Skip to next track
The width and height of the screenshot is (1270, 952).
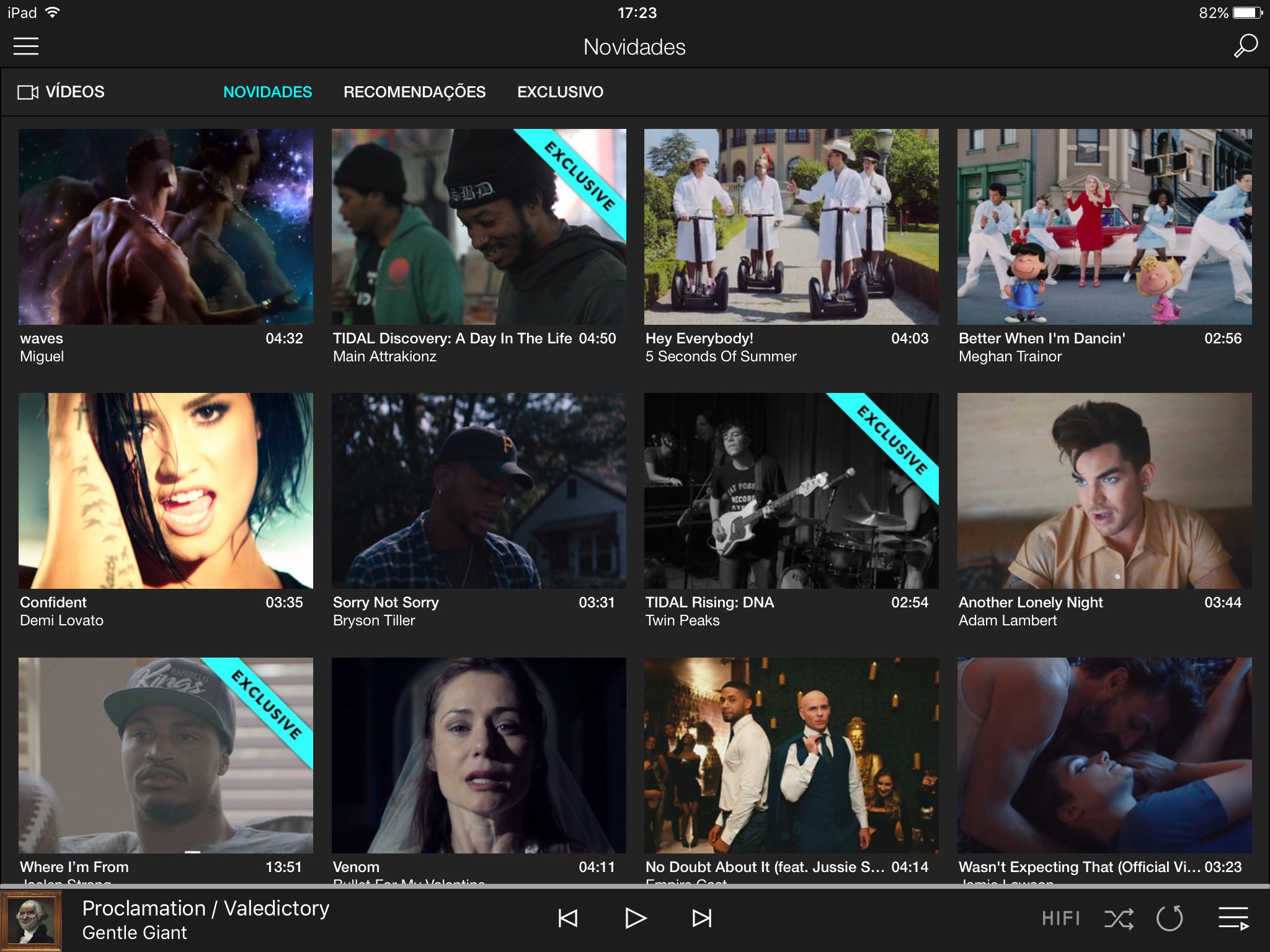tap(702, 918)
